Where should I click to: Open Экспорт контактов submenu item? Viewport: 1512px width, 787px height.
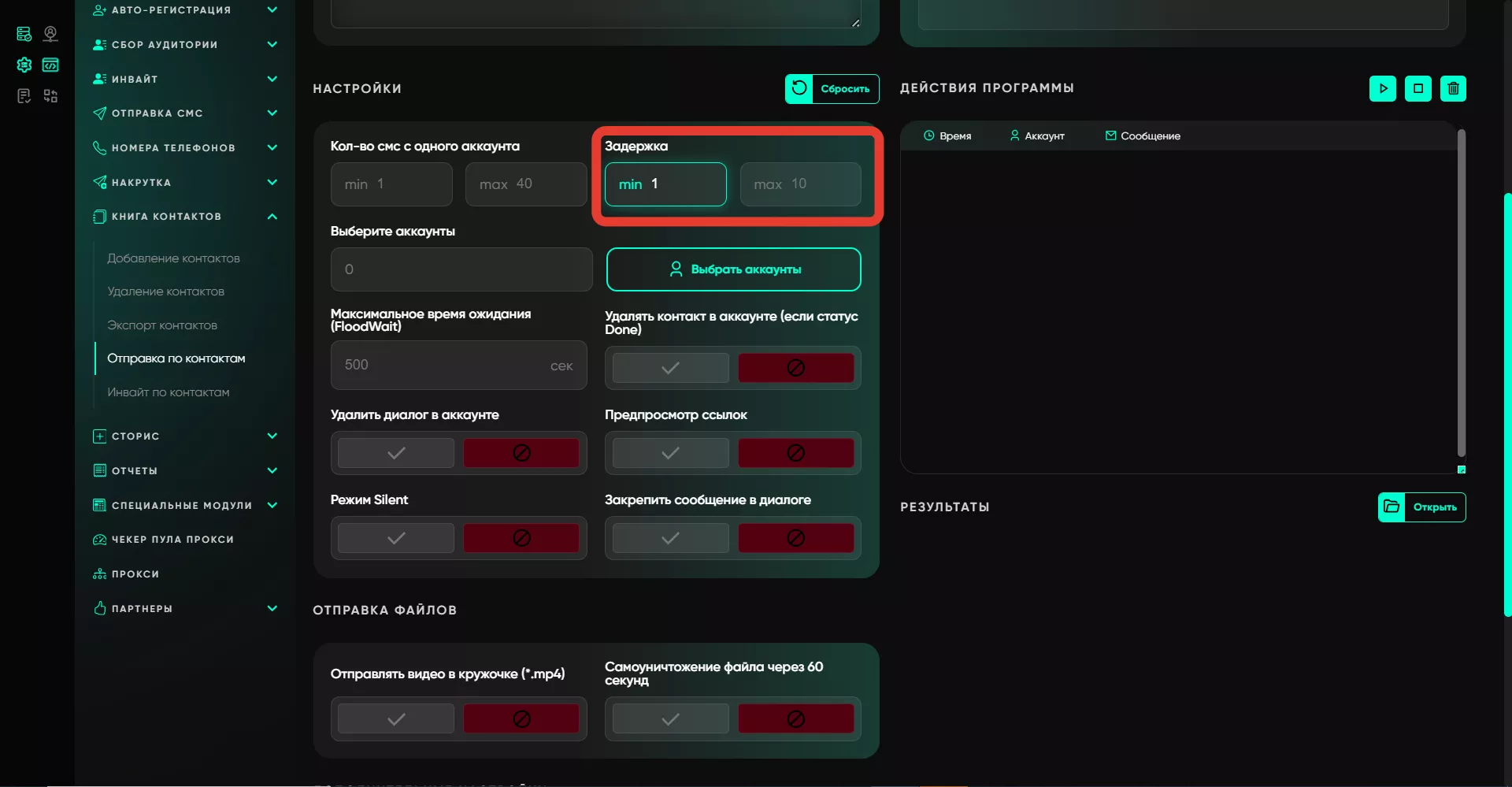point(162,325)
